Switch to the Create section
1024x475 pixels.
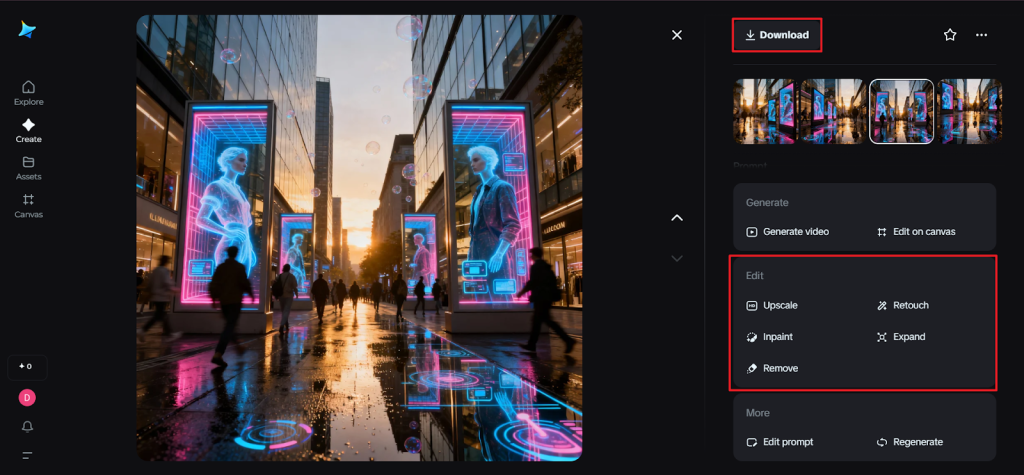point(28,131)
